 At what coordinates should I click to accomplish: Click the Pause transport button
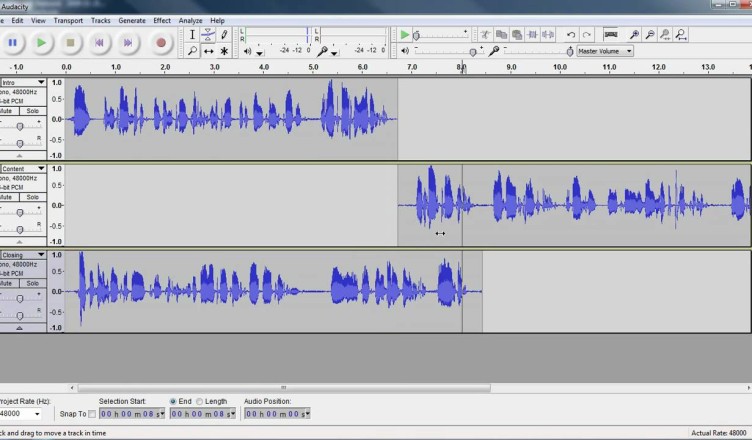[x=13, y=43]
